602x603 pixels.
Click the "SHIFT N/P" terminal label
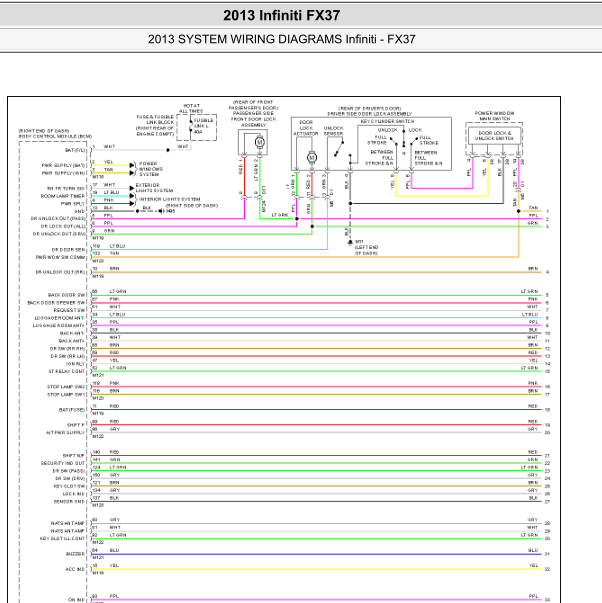pos(74,455)
